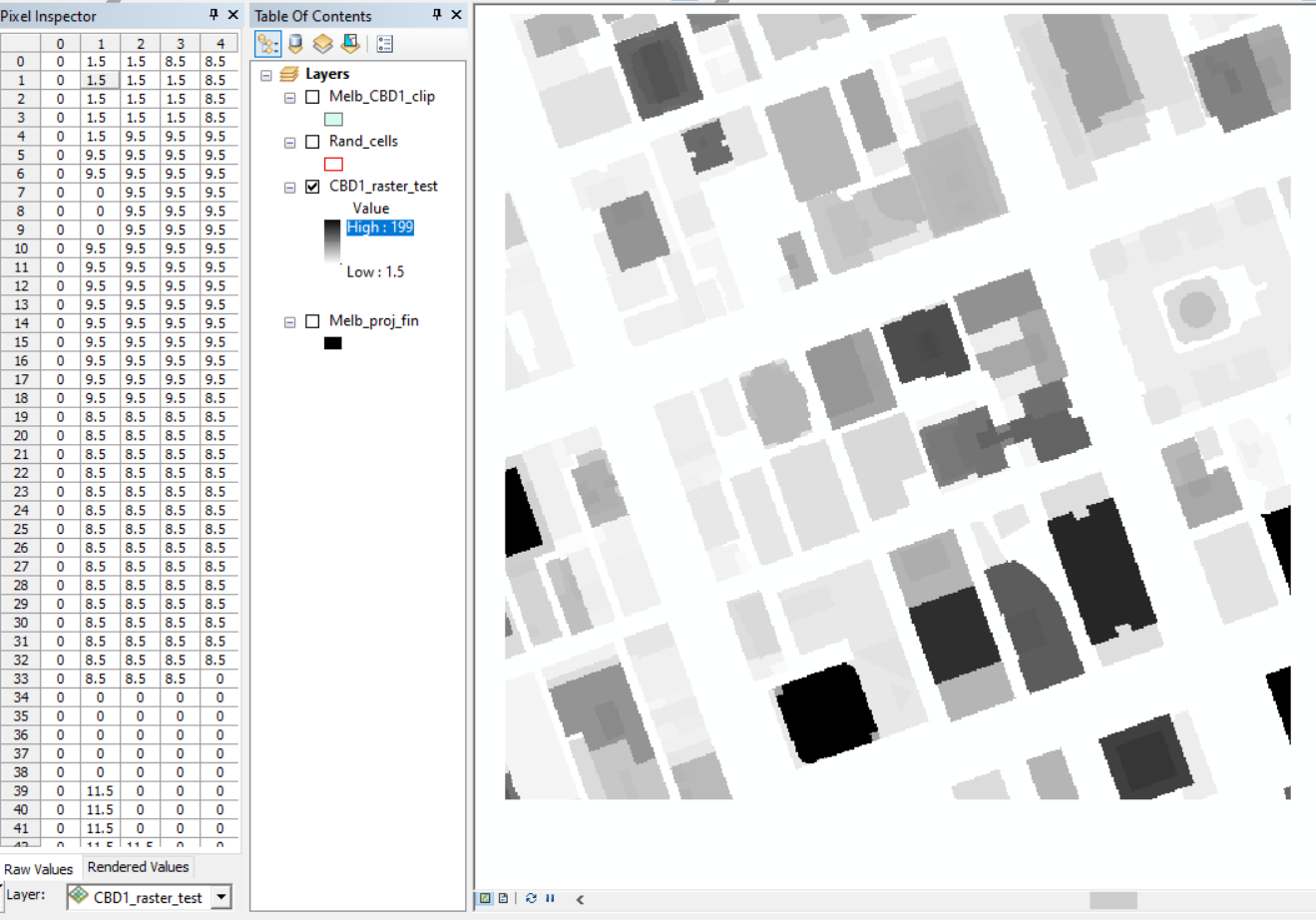Open Table Of Contents options icon
Viewport: 1316px width, 920px height.
(x=385, y=44)
